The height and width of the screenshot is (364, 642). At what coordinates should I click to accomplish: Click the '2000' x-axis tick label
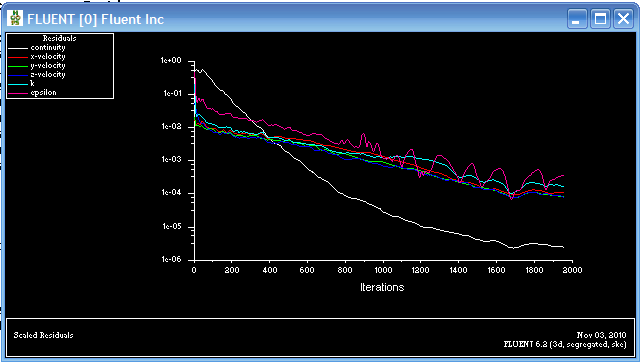click(572, 270)
